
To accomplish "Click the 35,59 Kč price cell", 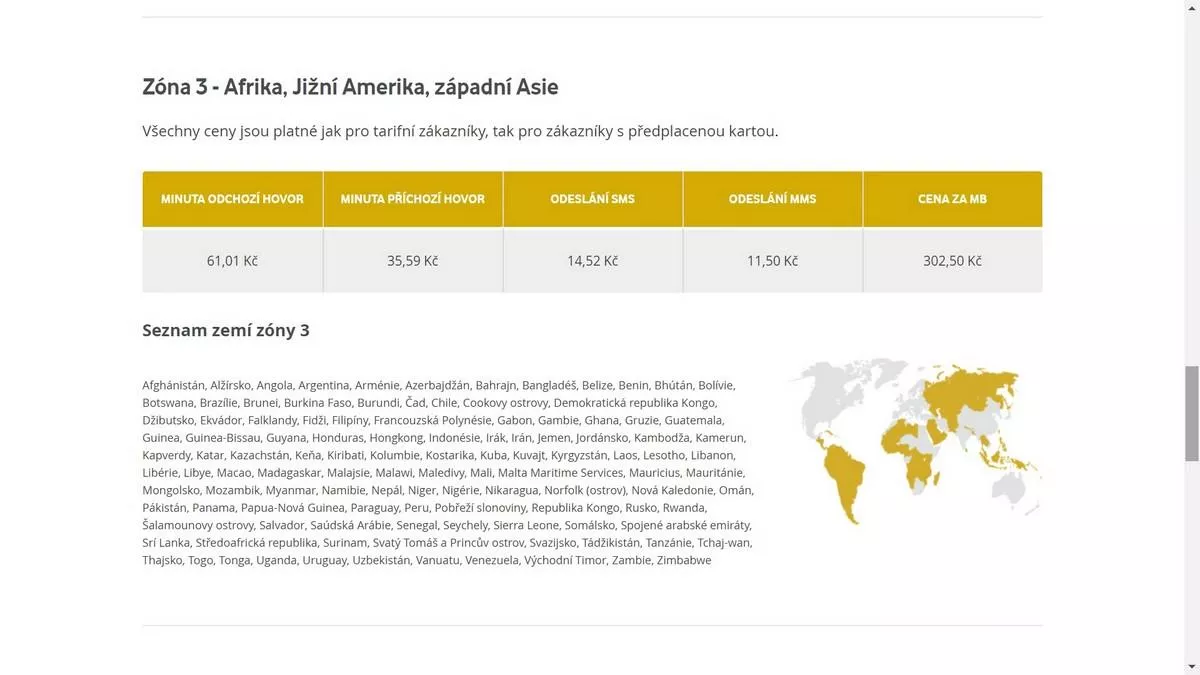I will (413, 261).
